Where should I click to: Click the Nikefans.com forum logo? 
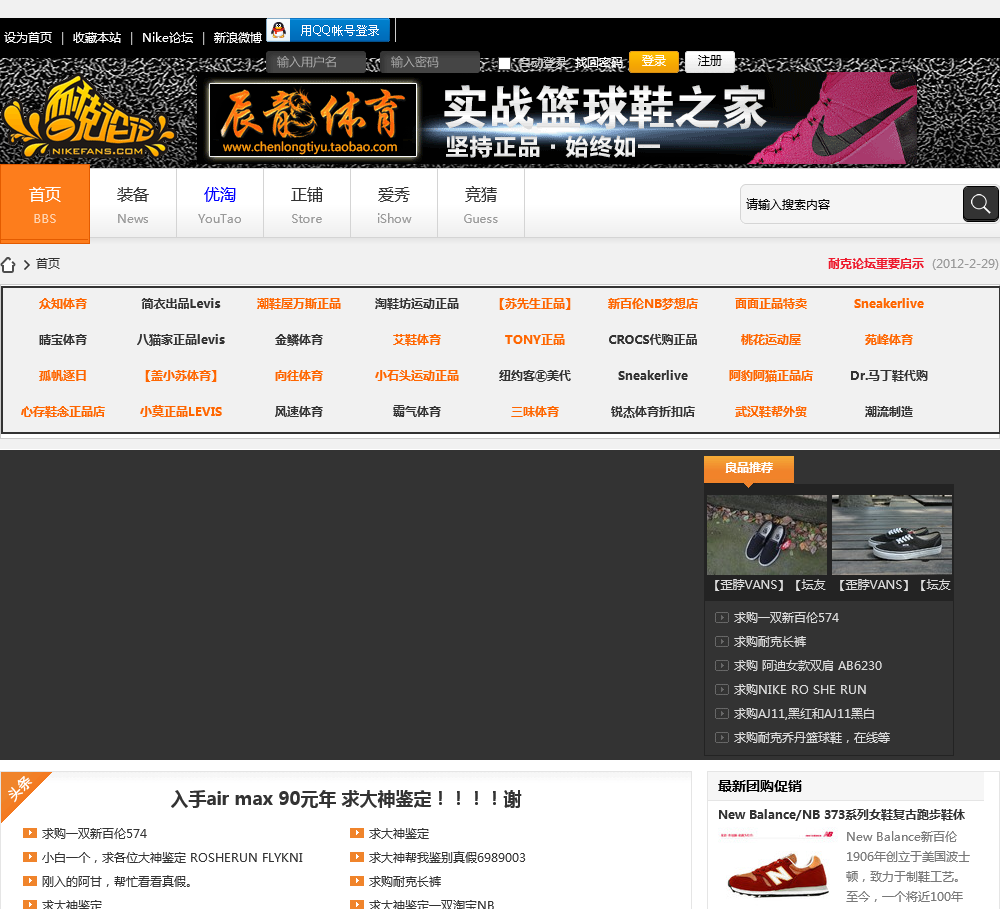click(88, 118)
